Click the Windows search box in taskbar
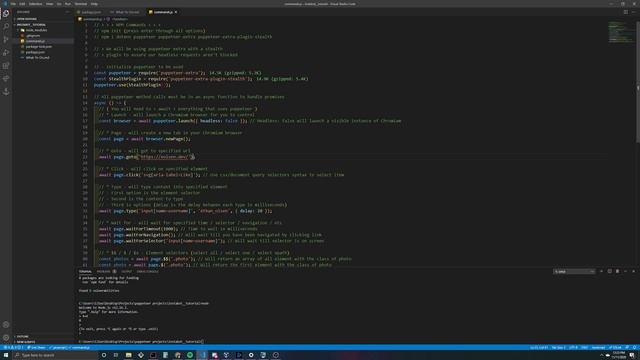The width and height of the screenshot is (640, 360). click(x=56, y=355)
